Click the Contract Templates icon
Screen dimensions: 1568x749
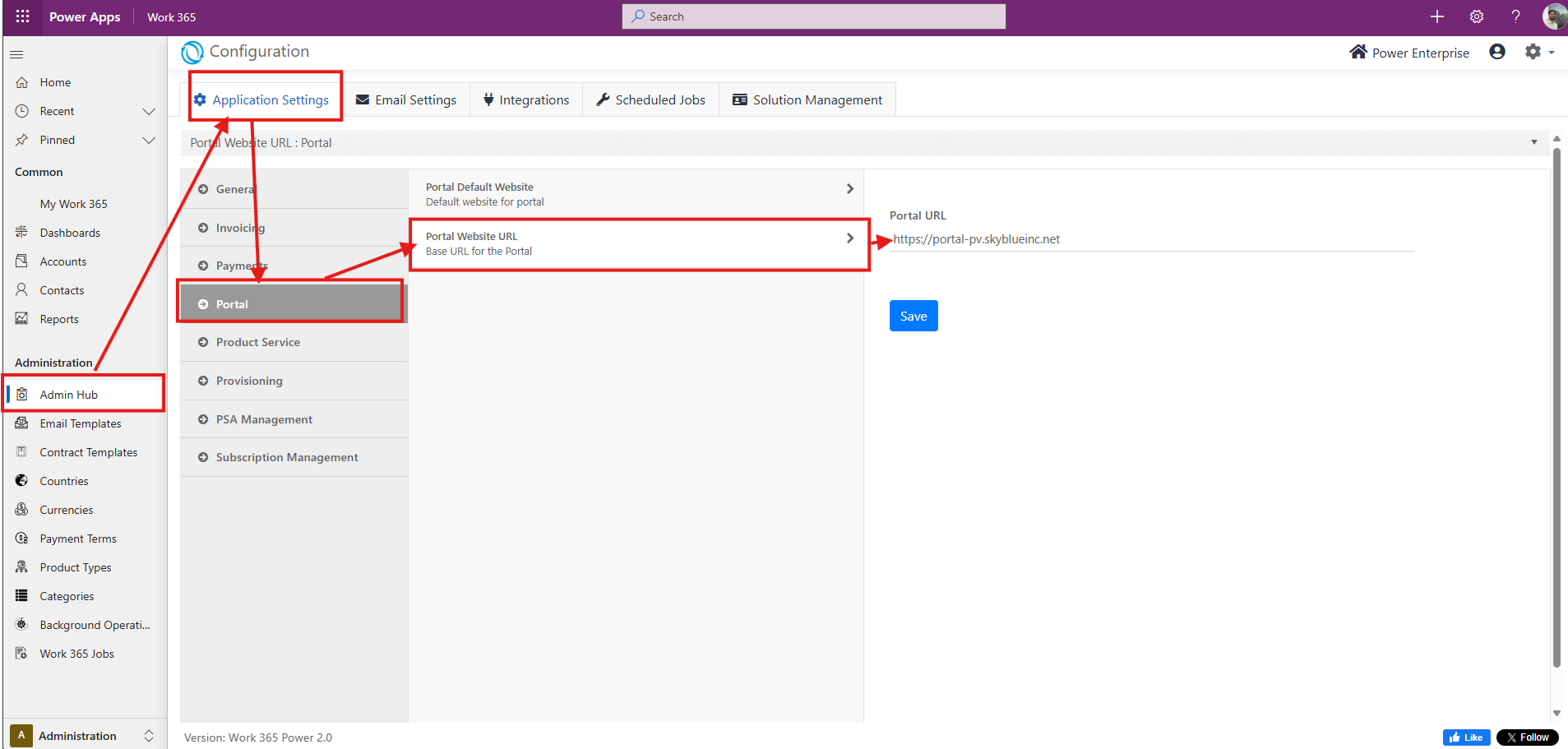tap(22, 452)
